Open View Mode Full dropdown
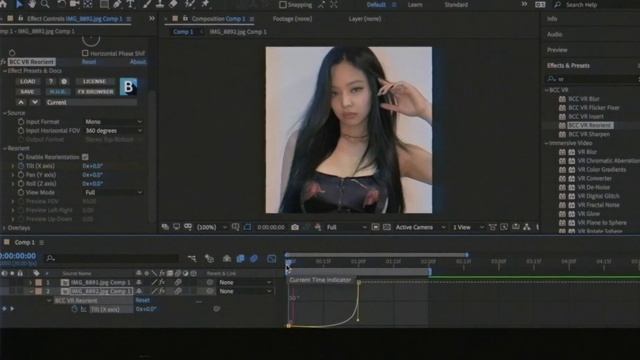 click(x=113, y=192)
